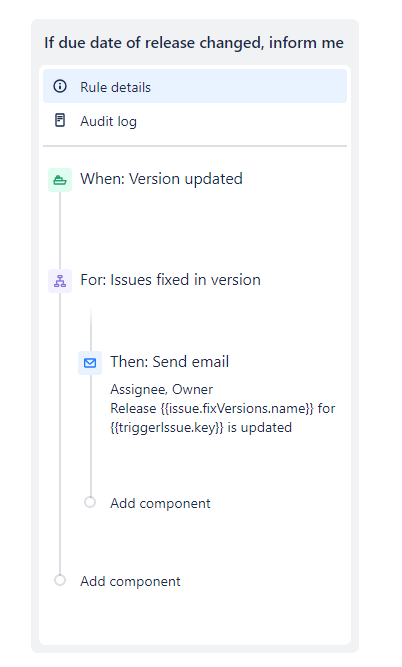402x667 pixels.
Task: Click the {{triggerIssue.key}} is updated text
Action: [201, 428]
